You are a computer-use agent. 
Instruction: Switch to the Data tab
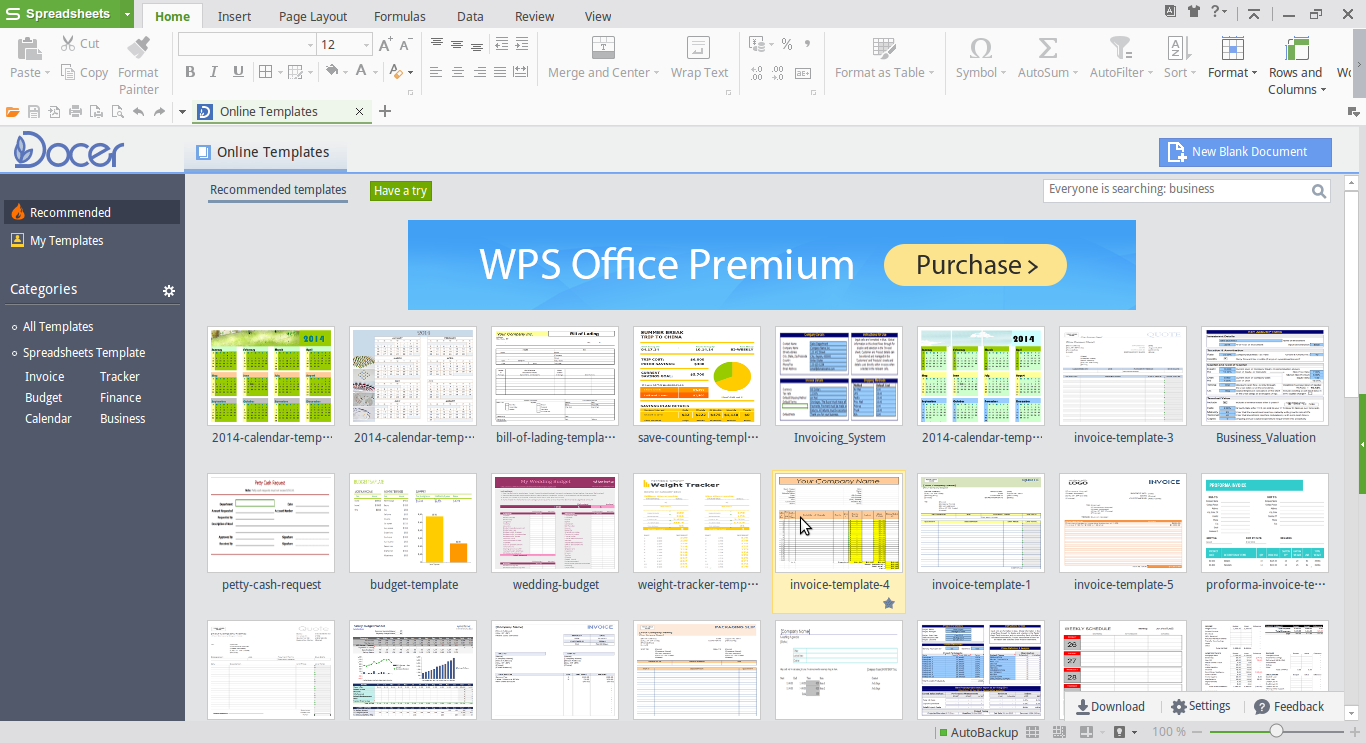470,16
